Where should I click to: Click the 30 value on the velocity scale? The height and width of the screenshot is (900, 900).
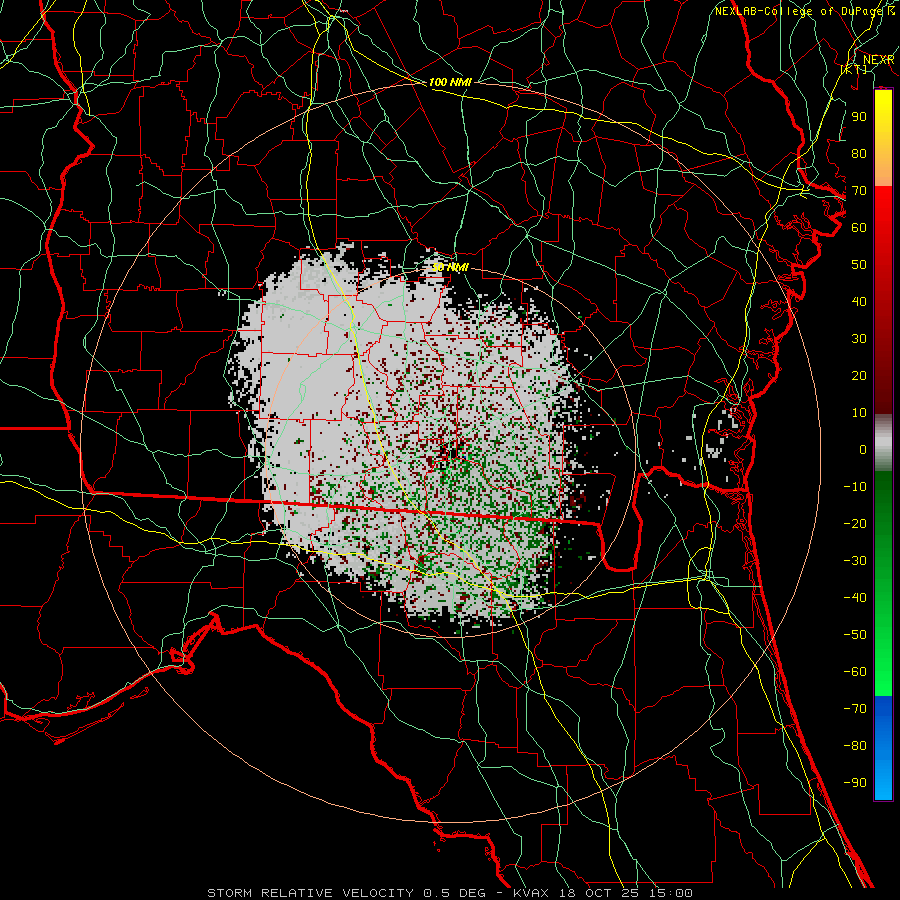pyautogui.click(x=859, y=339)
